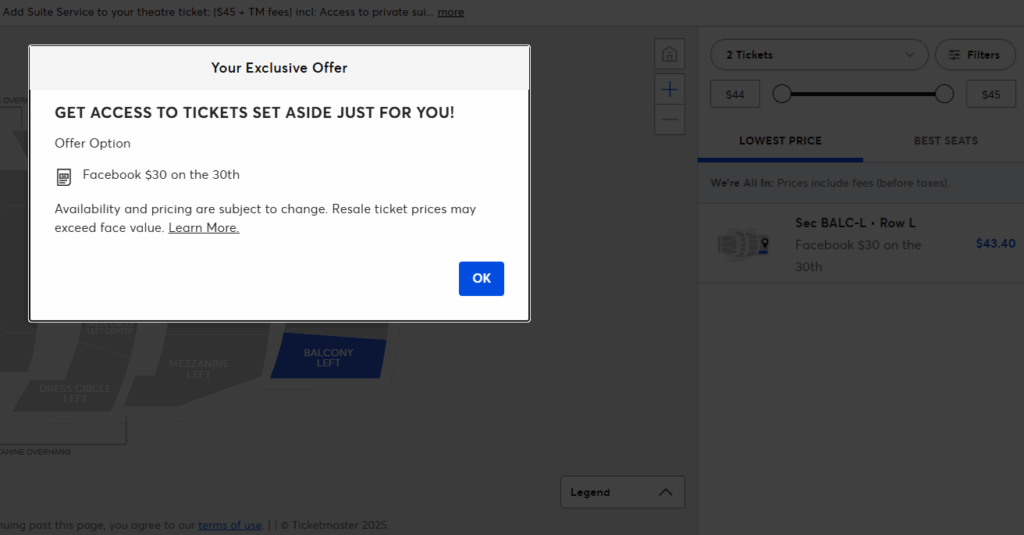Expand the 2 Tickets quantity dropdown

[819, 55]
